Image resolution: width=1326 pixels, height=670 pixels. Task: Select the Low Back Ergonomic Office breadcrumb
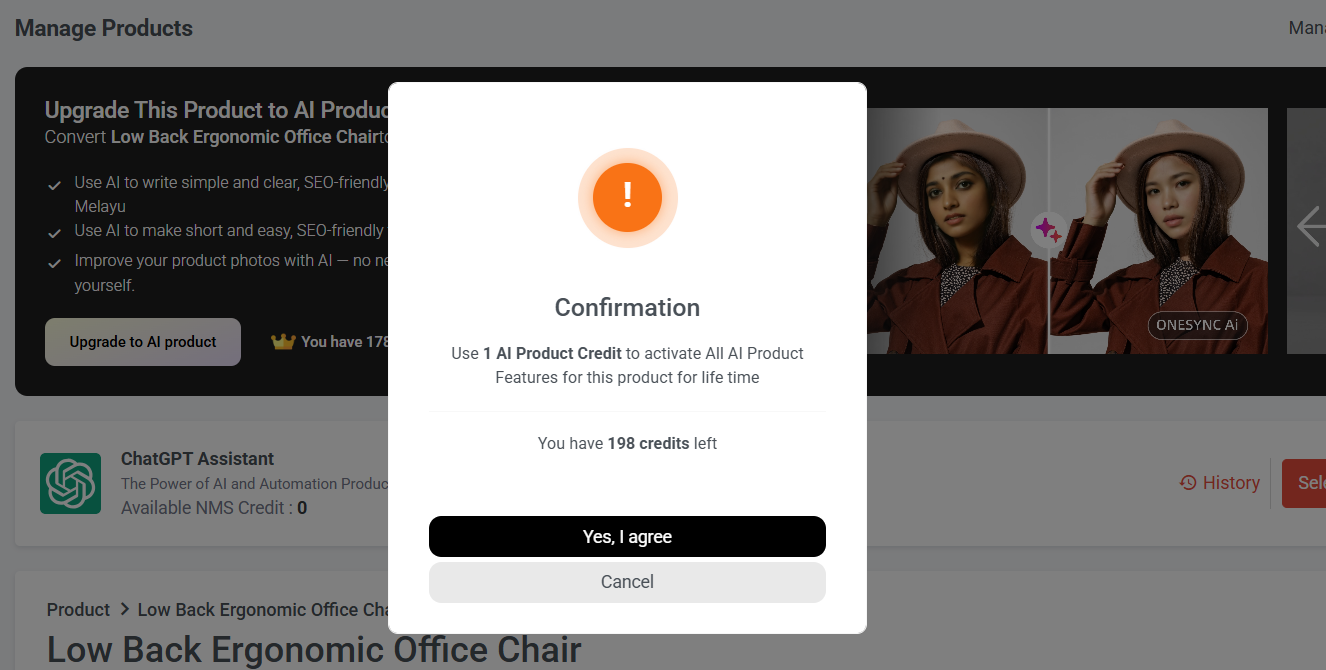pos(262,610)
